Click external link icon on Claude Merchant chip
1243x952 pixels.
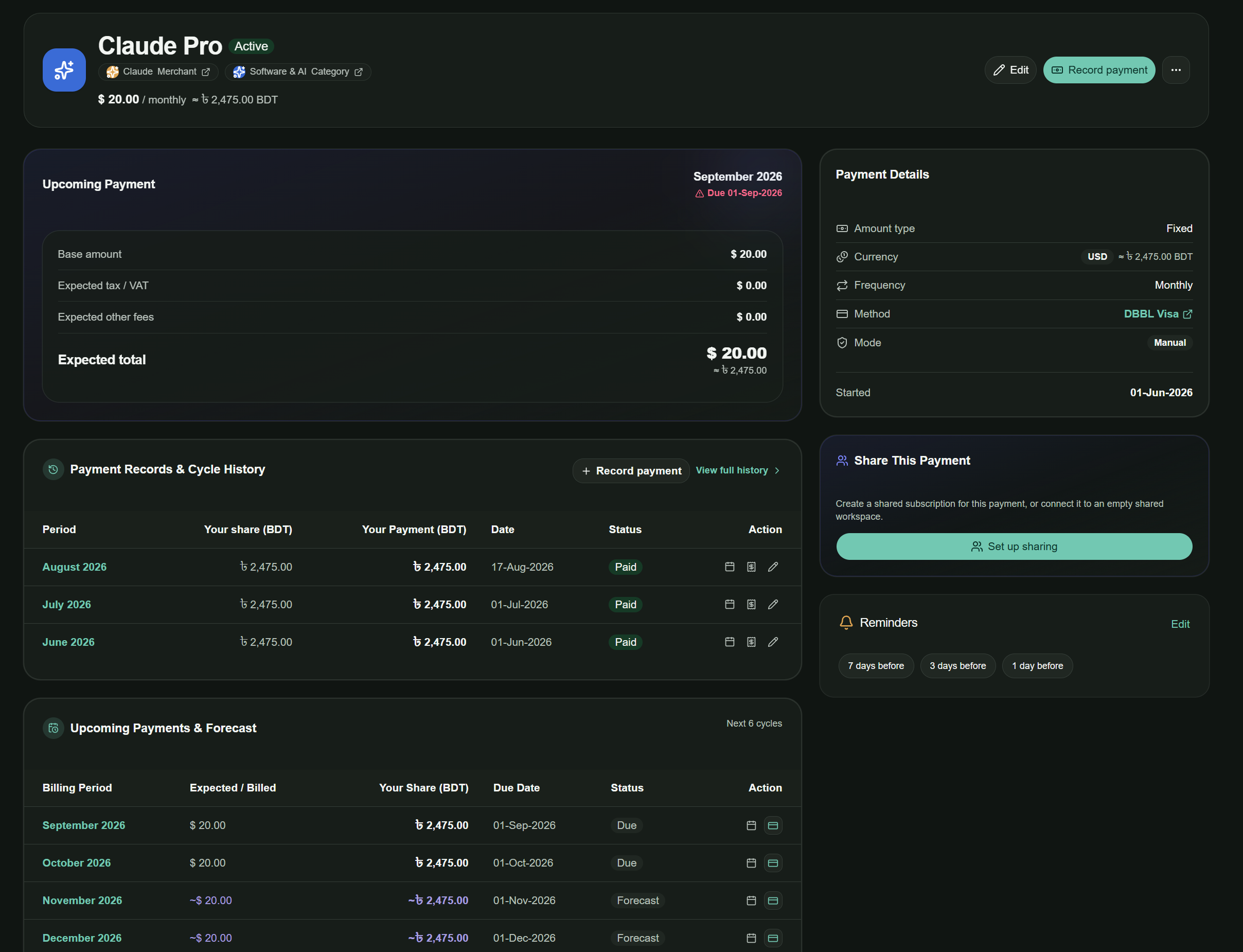[x=206, y=72]
